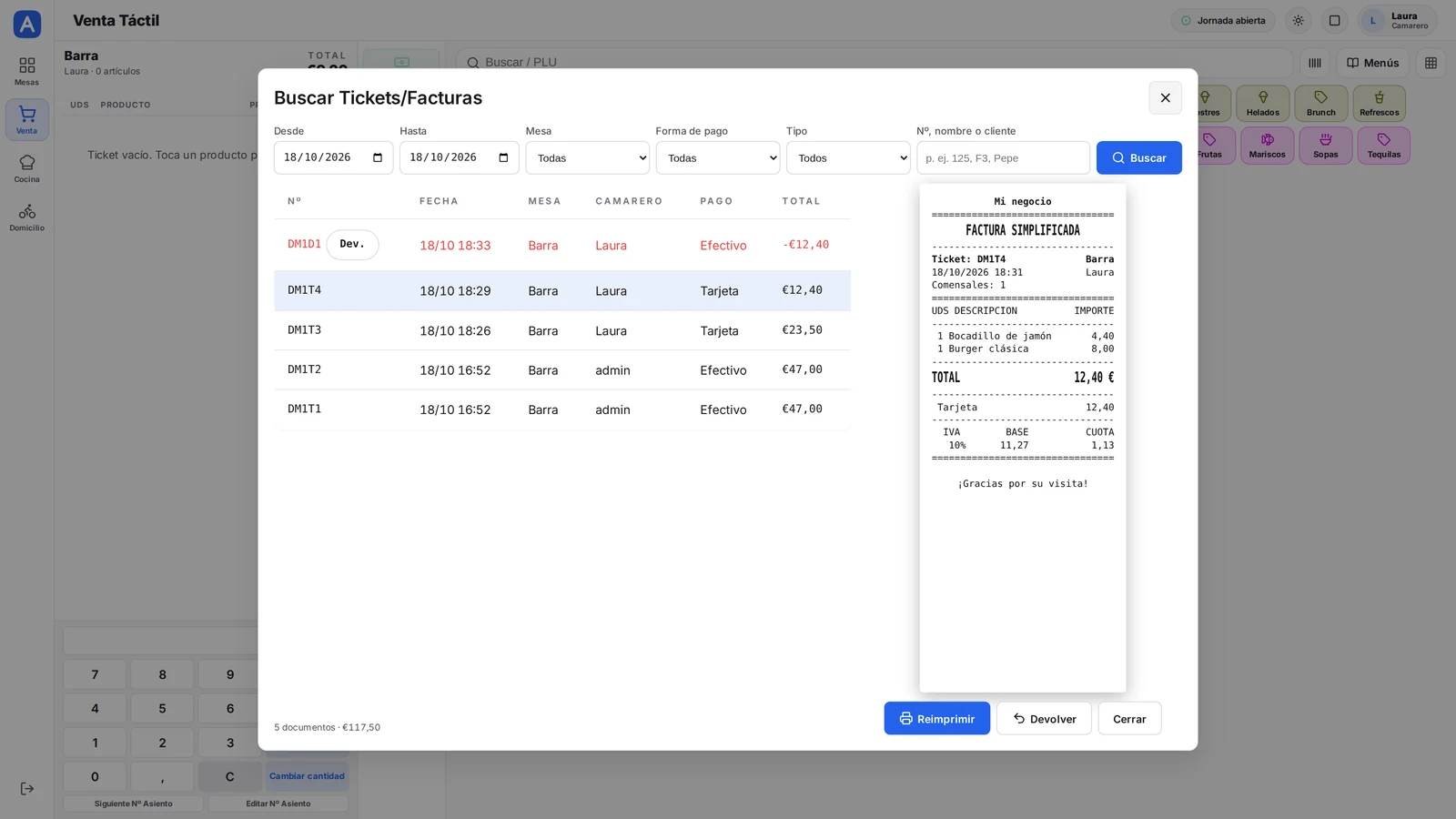Open Cocina in the sidebar
The height and width of the screenshot is (819, 1456).
click(26, 168)
